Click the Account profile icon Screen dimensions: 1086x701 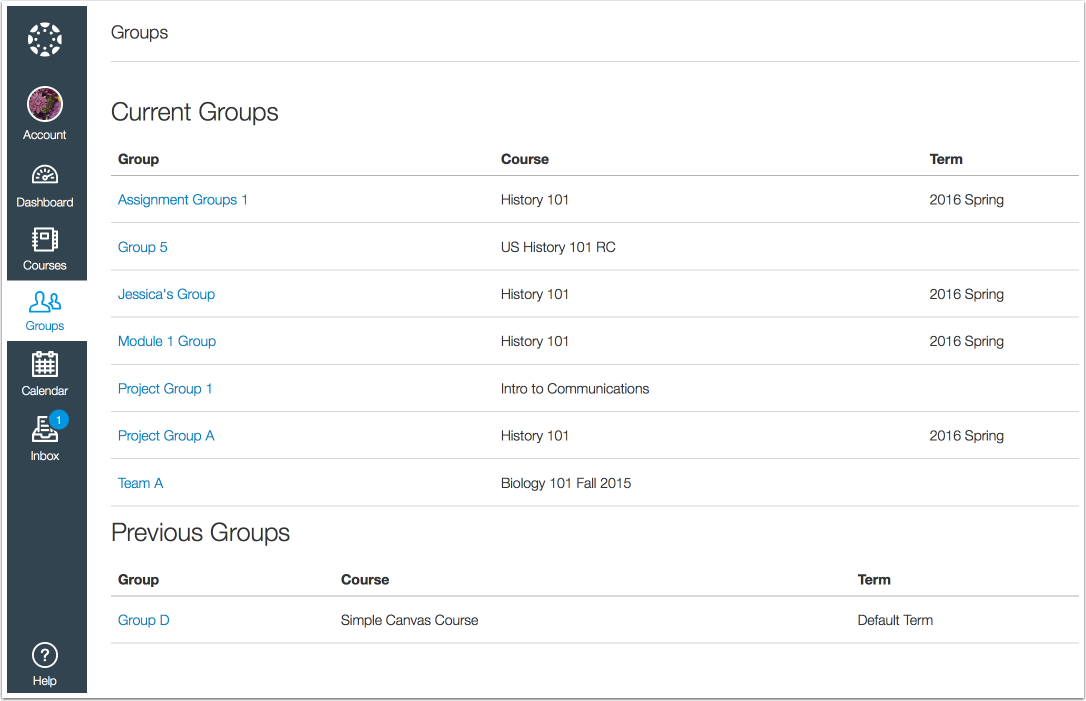pos(45,103)
